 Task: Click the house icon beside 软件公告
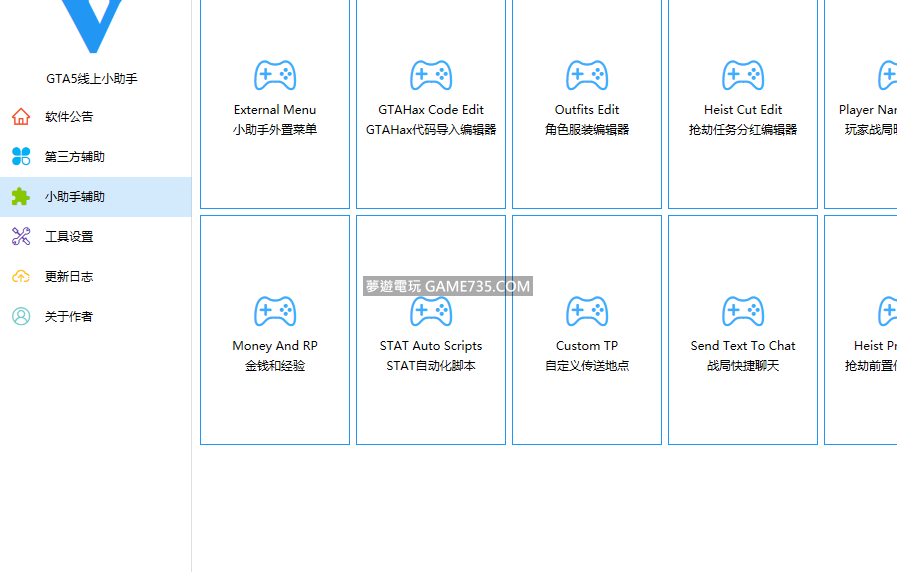pyautogui.click(x=21, y=117)
